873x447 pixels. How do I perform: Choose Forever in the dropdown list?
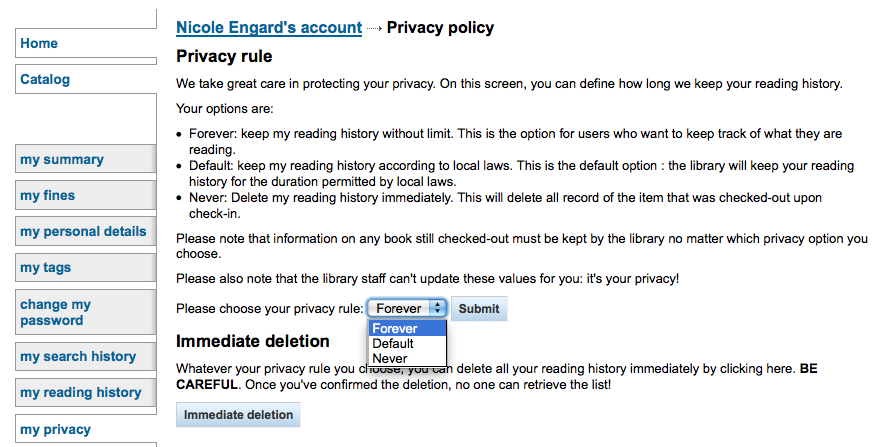point(408,328)
